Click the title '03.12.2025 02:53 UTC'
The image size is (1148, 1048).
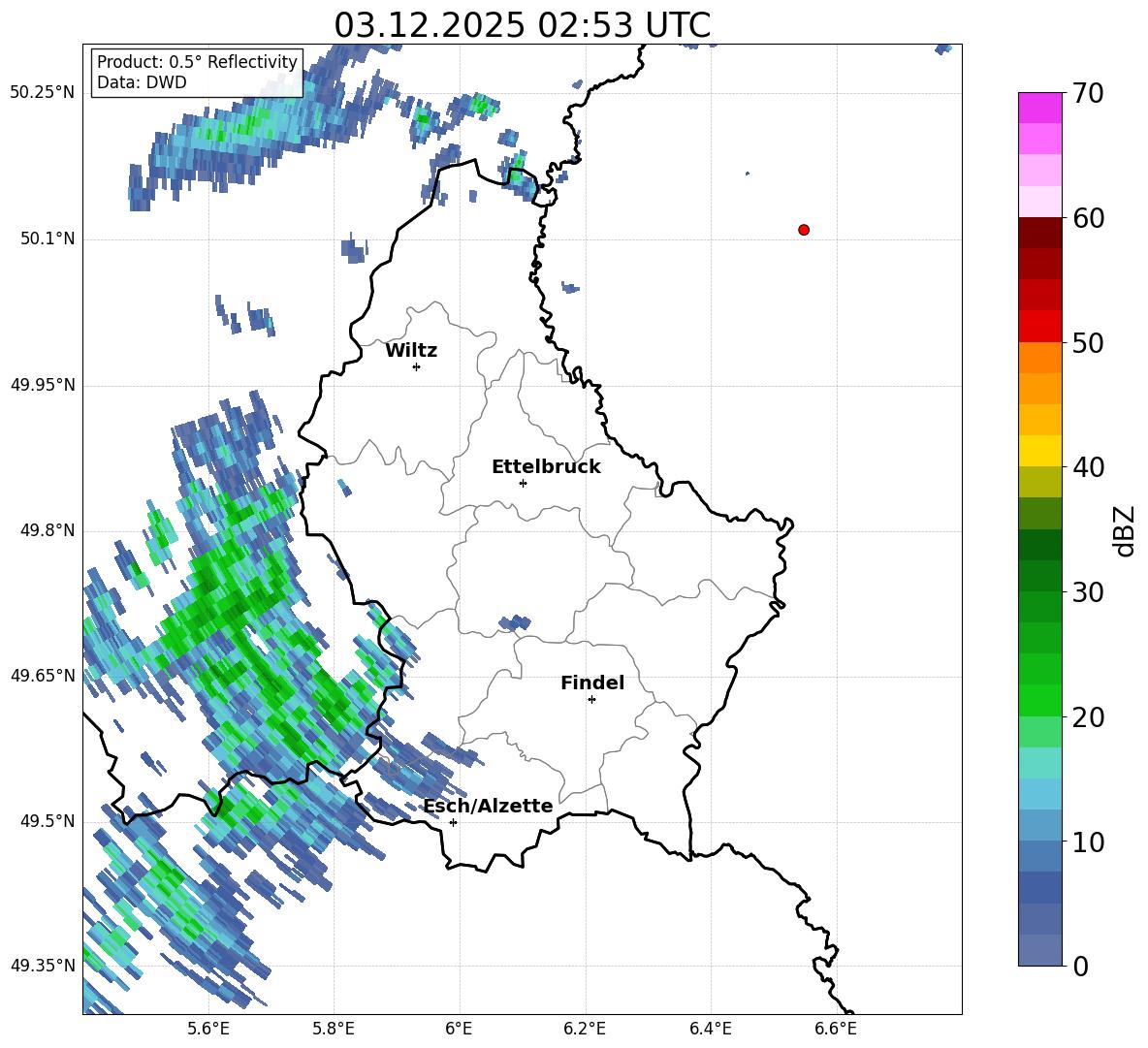(522, 25)
